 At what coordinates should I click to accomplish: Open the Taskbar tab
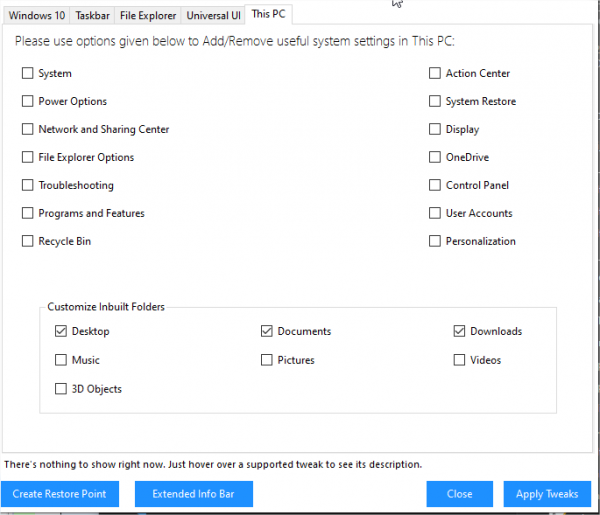pos(92,16)
